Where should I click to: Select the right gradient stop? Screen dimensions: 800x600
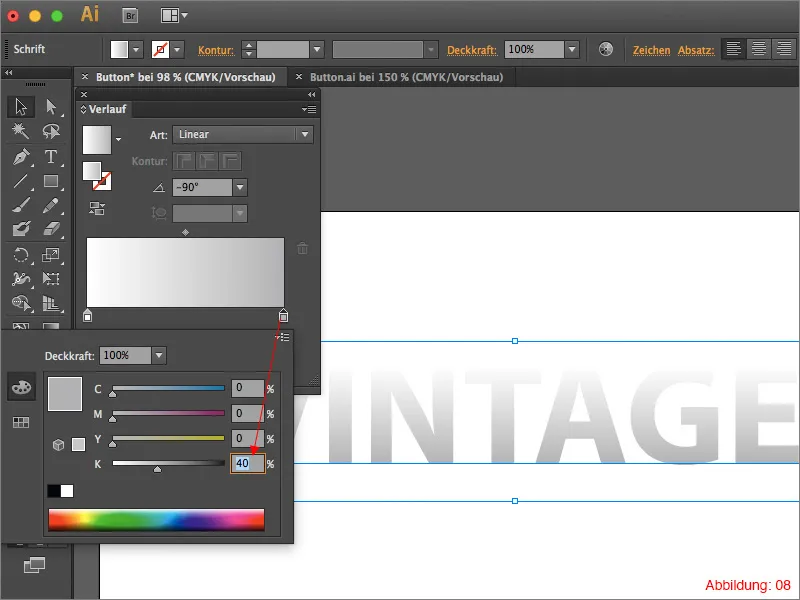(x=283, y=316)
